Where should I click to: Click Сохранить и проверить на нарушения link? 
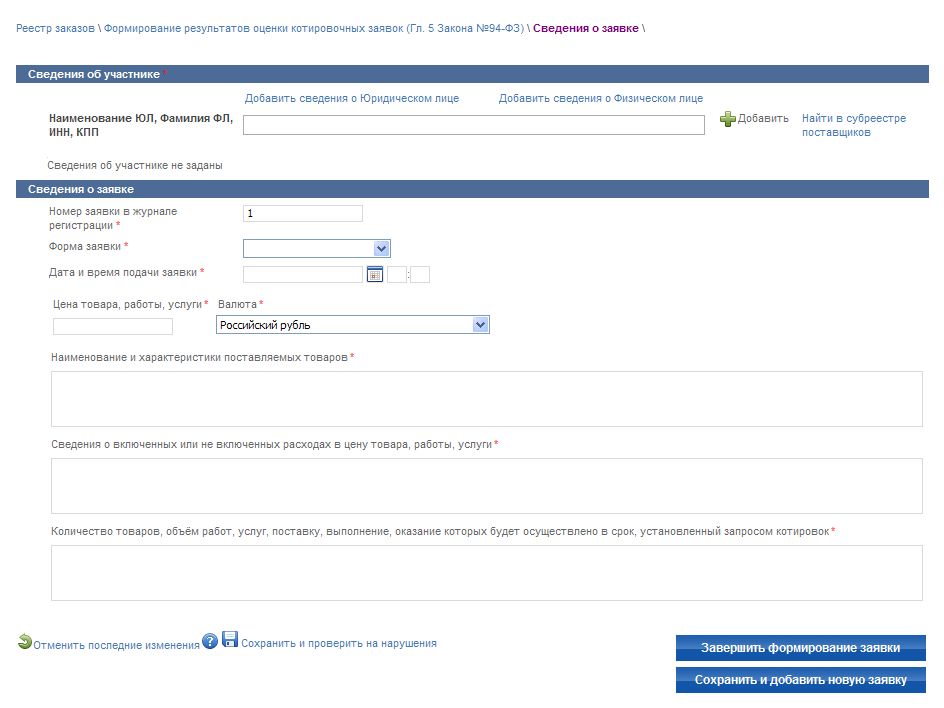[x=339, y=643]
